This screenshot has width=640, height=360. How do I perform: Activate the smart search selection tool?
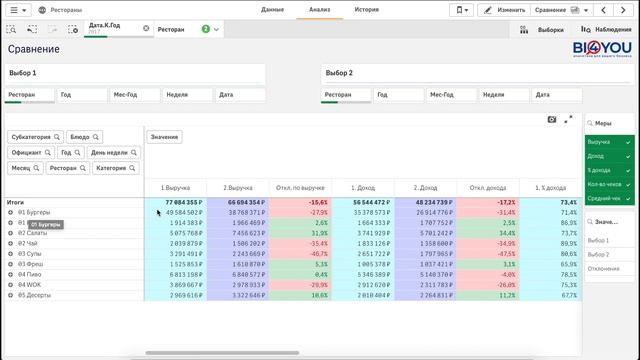pyautogui.click(x=11, y=29)
